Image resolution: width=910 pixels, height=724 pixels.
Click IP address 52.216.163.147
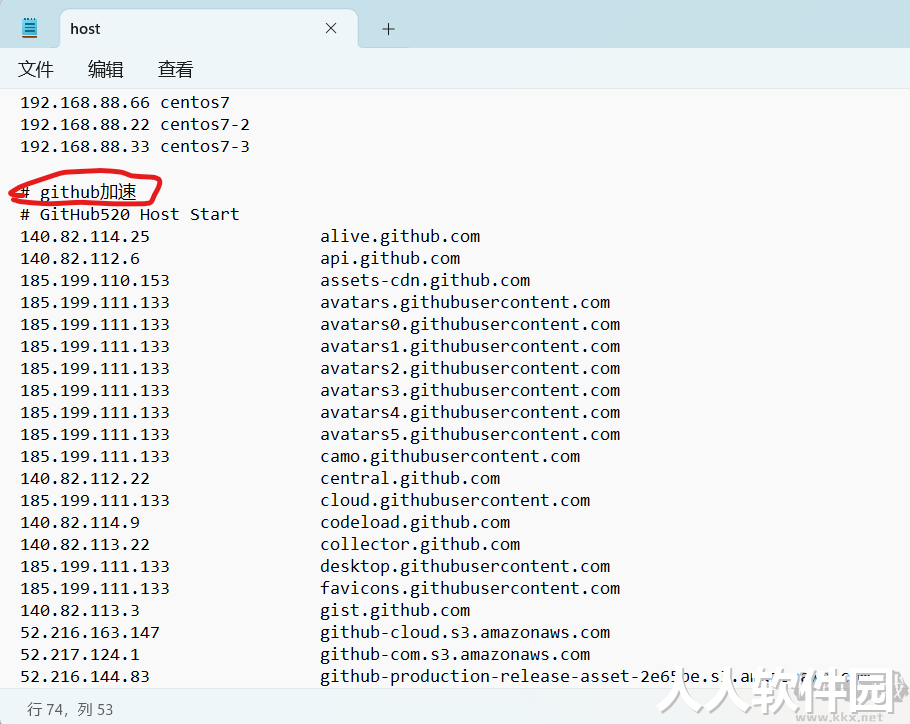(x=90, y=632)
